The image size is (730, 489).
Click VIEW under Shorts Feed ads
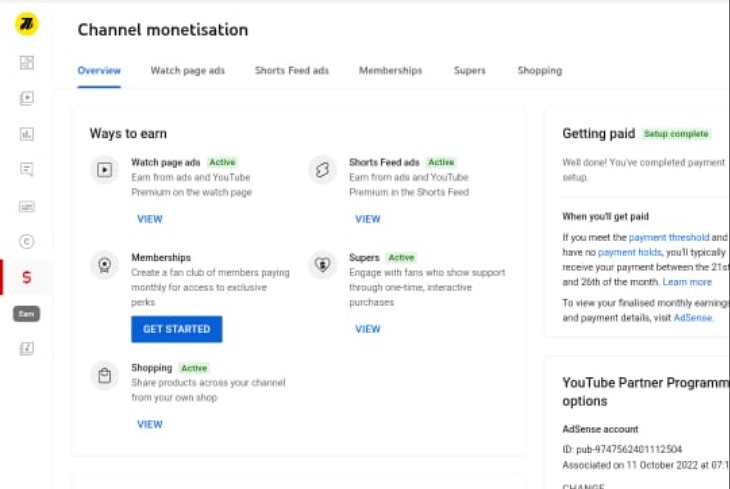(368, 219)
